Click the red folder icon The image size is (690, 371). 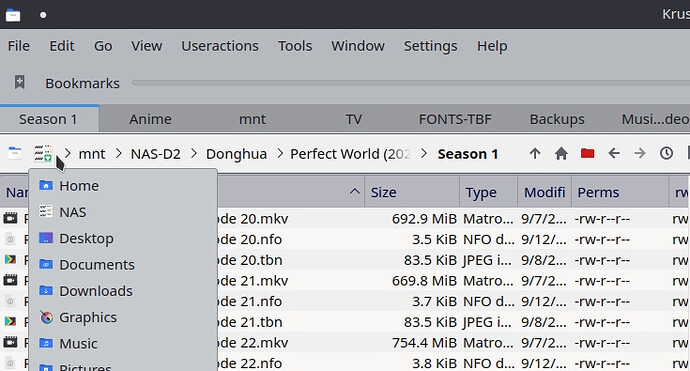[587, 153]
